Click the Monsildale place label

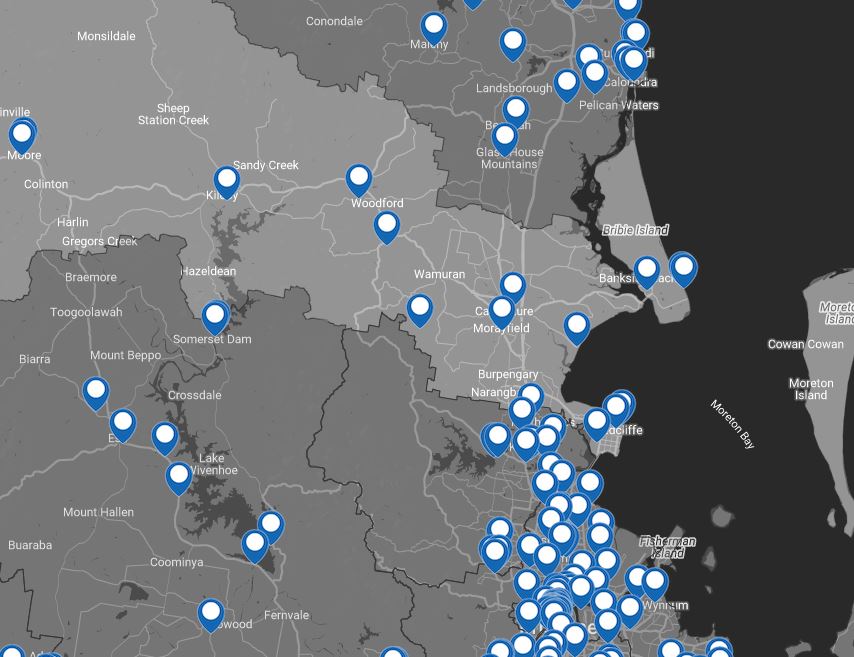pyautogui.click(x=106, y=36)
